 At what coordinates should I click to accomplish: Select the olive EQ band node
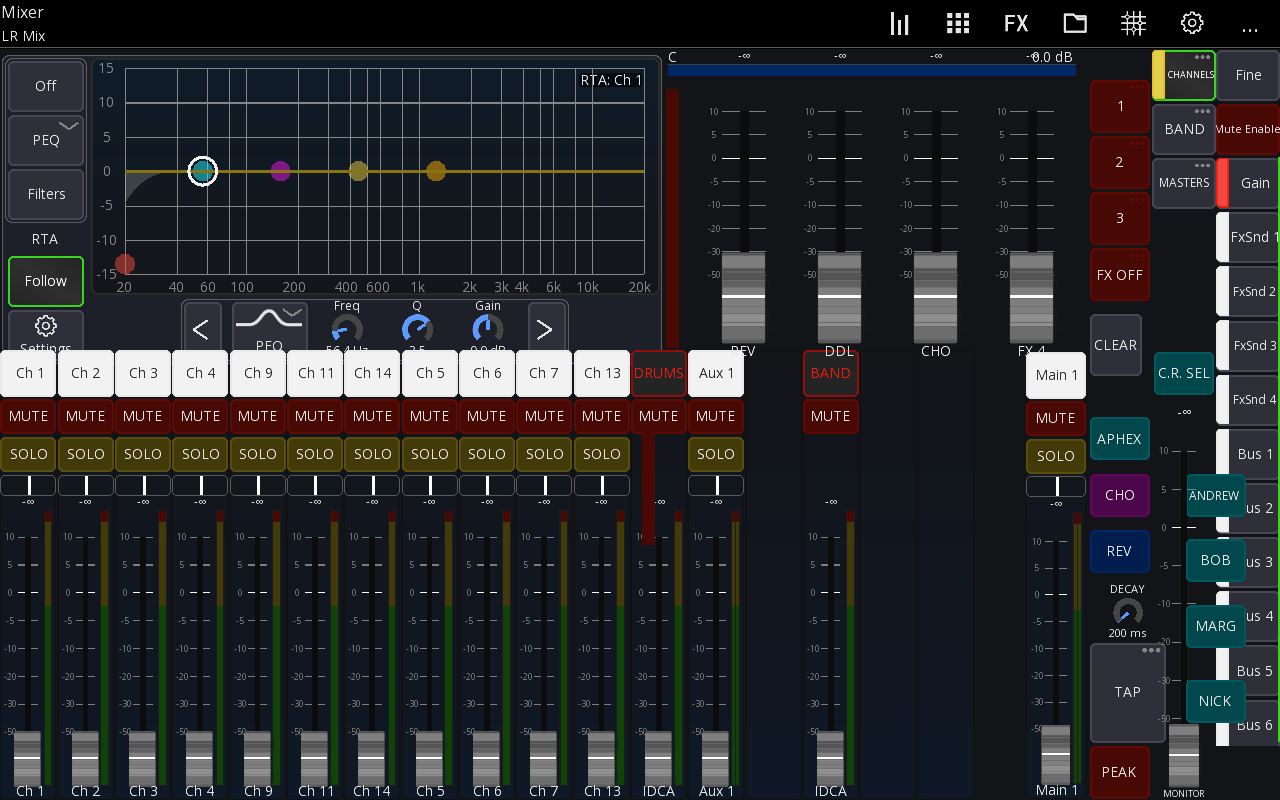pos(358,171)
